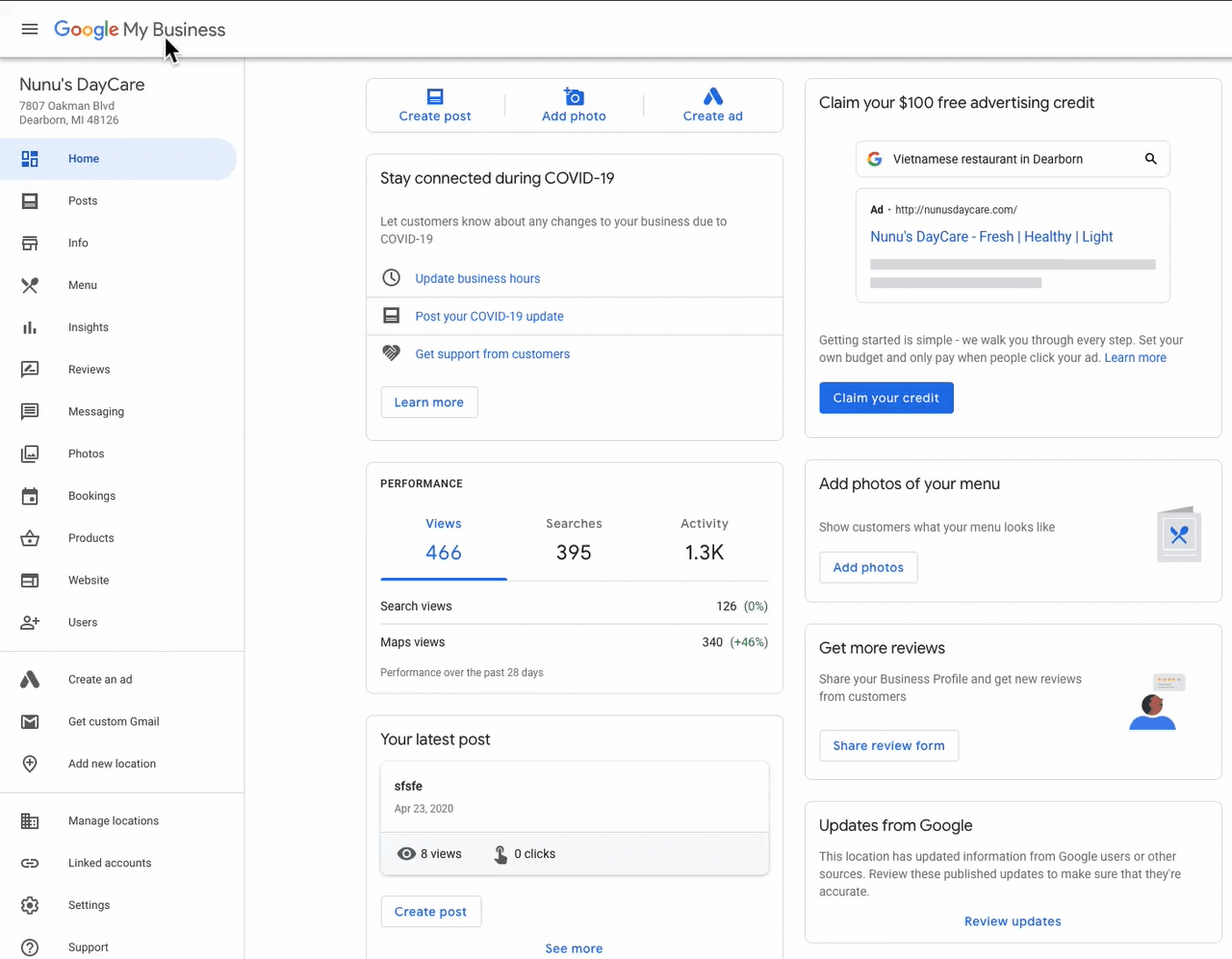Click the Add photo quick action

[x=574, y=105]
